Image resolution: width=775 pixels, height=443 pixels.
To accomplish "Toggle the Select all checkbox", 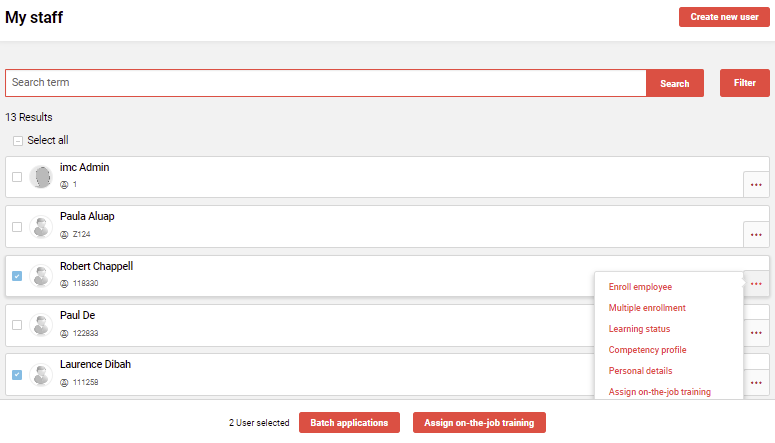I will click(x=18, y=141).
